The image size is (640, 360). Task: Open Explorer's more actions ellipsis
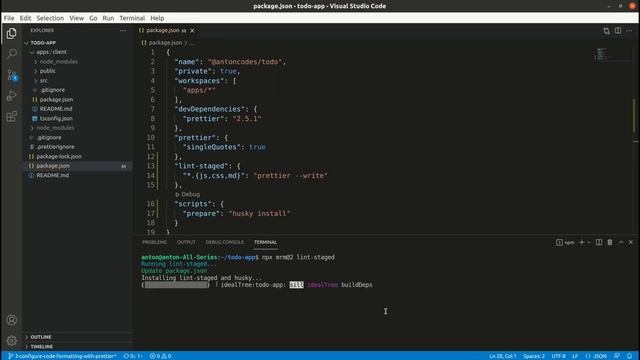[123, 30]
